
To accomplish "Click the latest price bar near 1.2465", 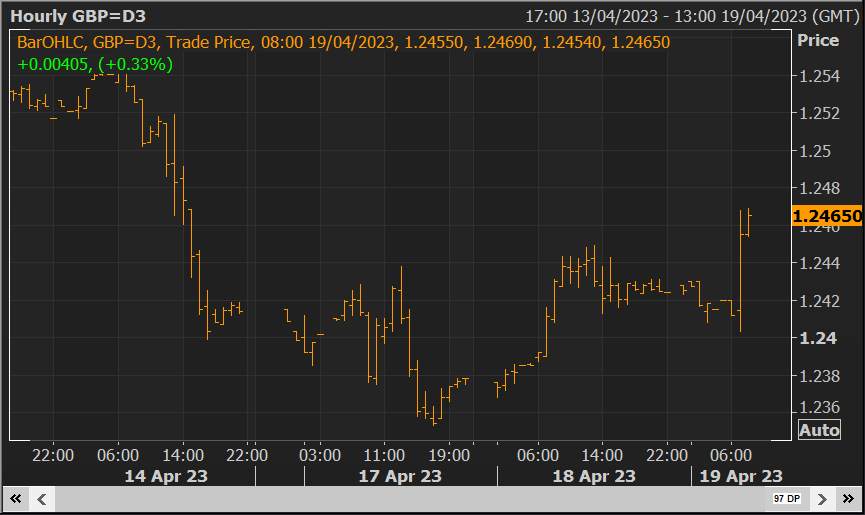I will [x=749, y=222].
